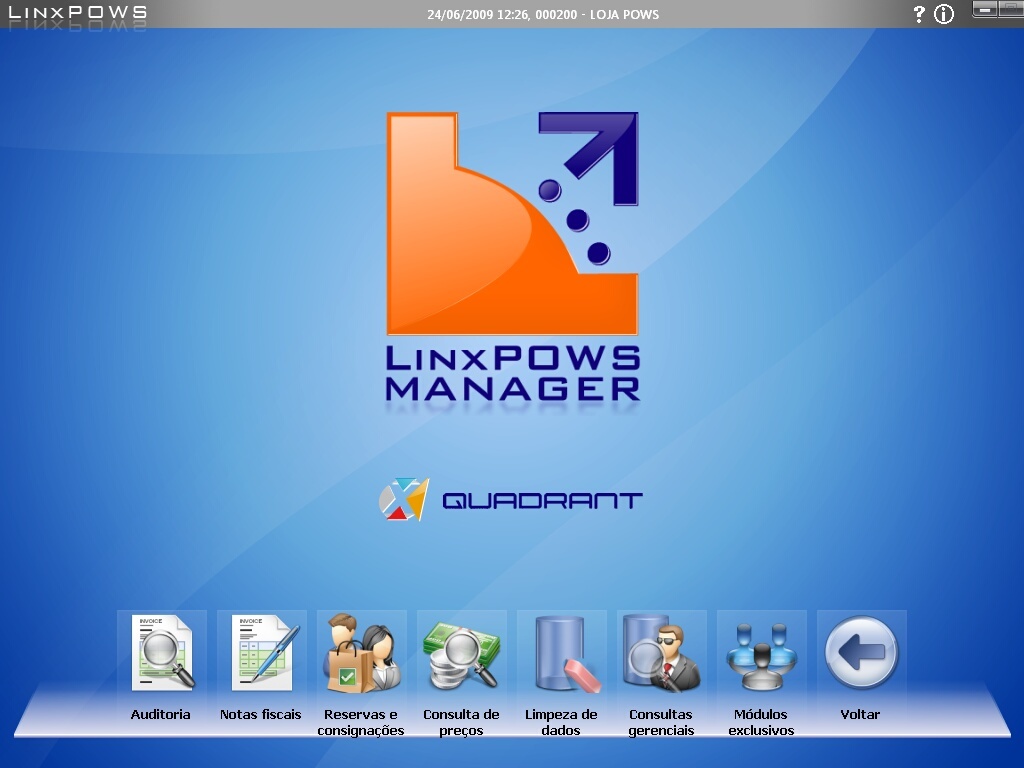Launch Limpeza de dados database eraser icon
Screen dimensions: 1024x768
click(566, 653)
